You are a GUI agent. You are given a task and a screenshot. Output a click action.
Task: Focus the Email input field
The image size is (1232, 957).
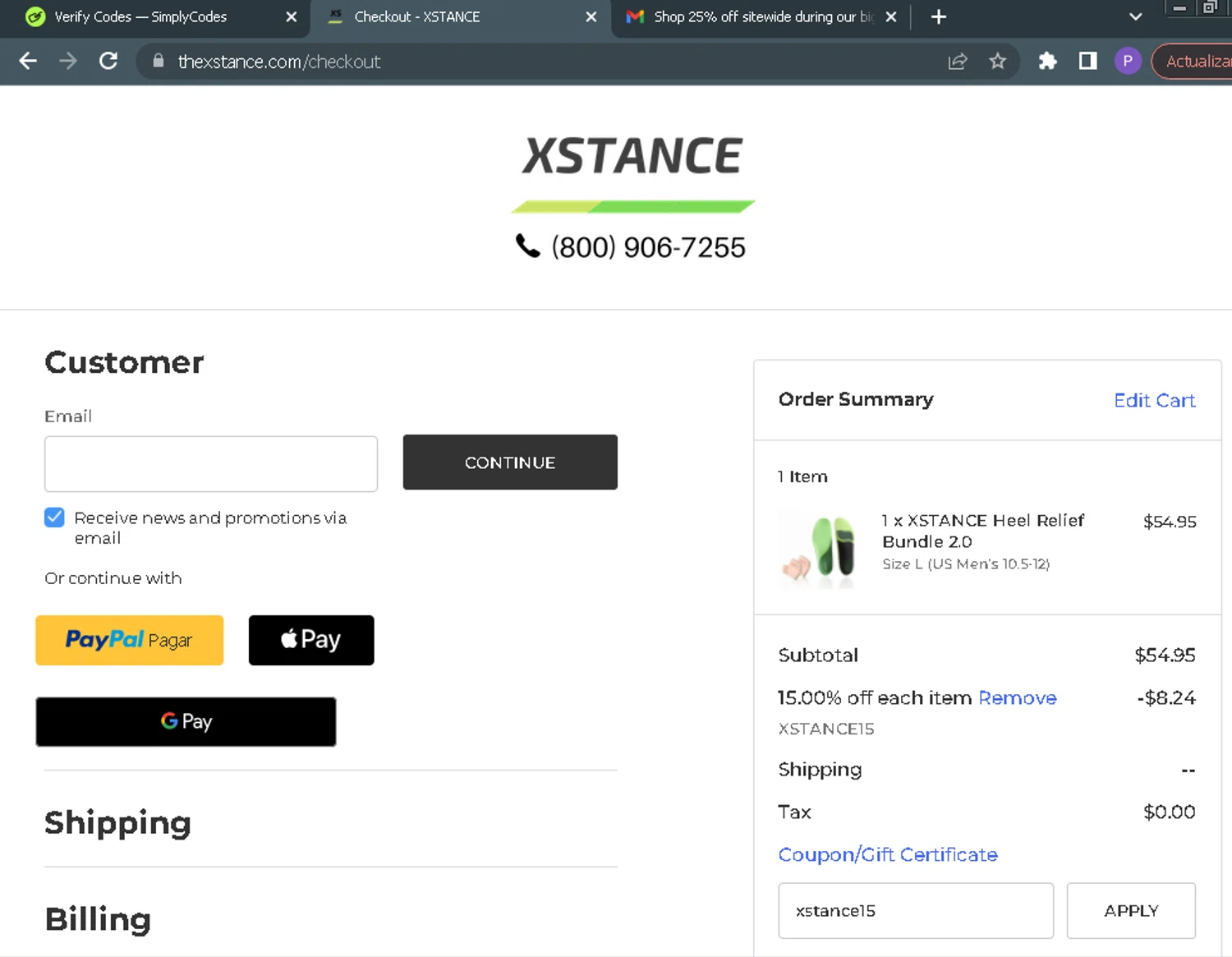pyautogui.click(x=211, y=464)
